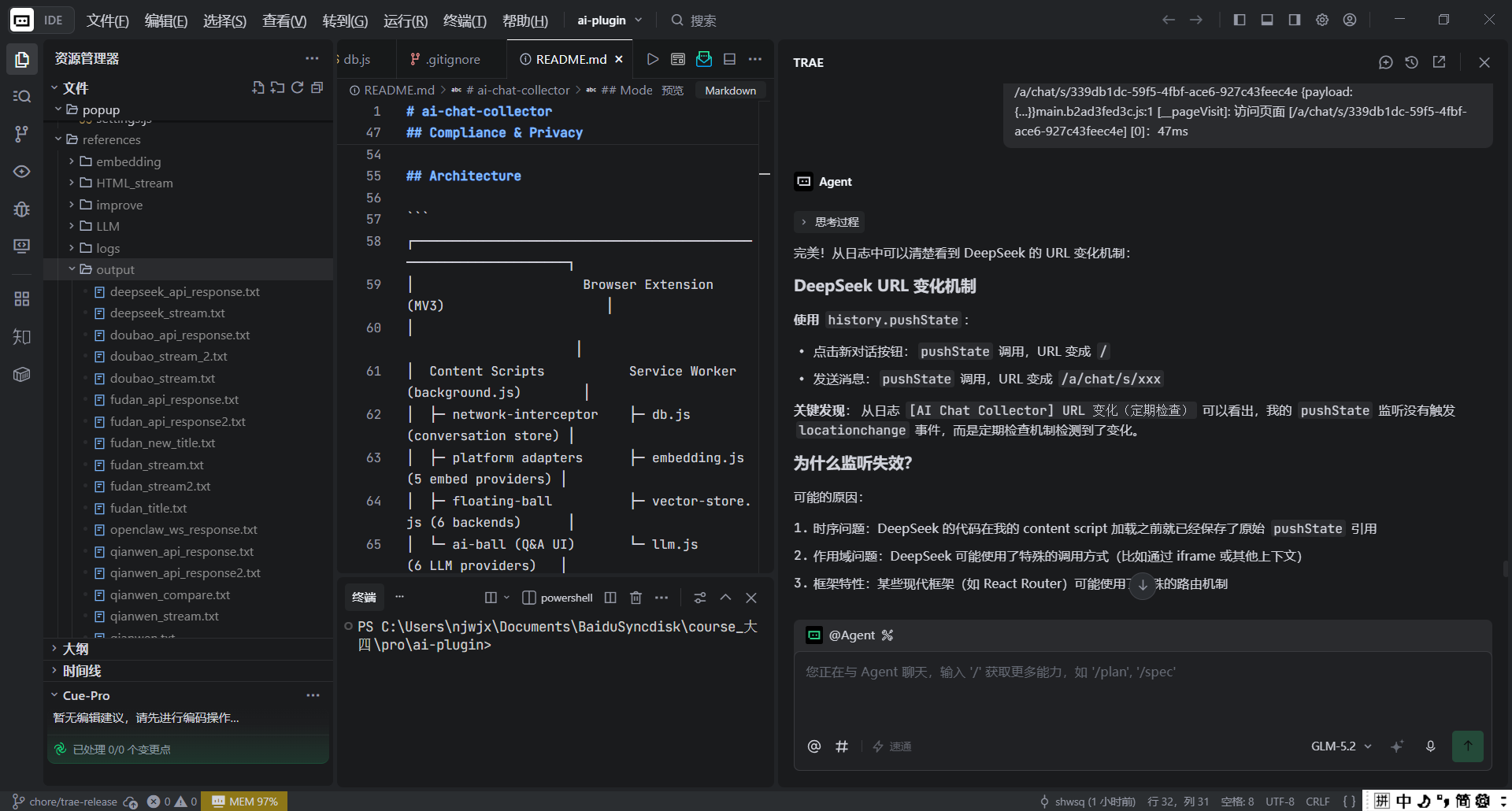The width and height of the screenshot is (1512, 811).
Task: Open the 编辑(E) menu
Action: (165, 20)
